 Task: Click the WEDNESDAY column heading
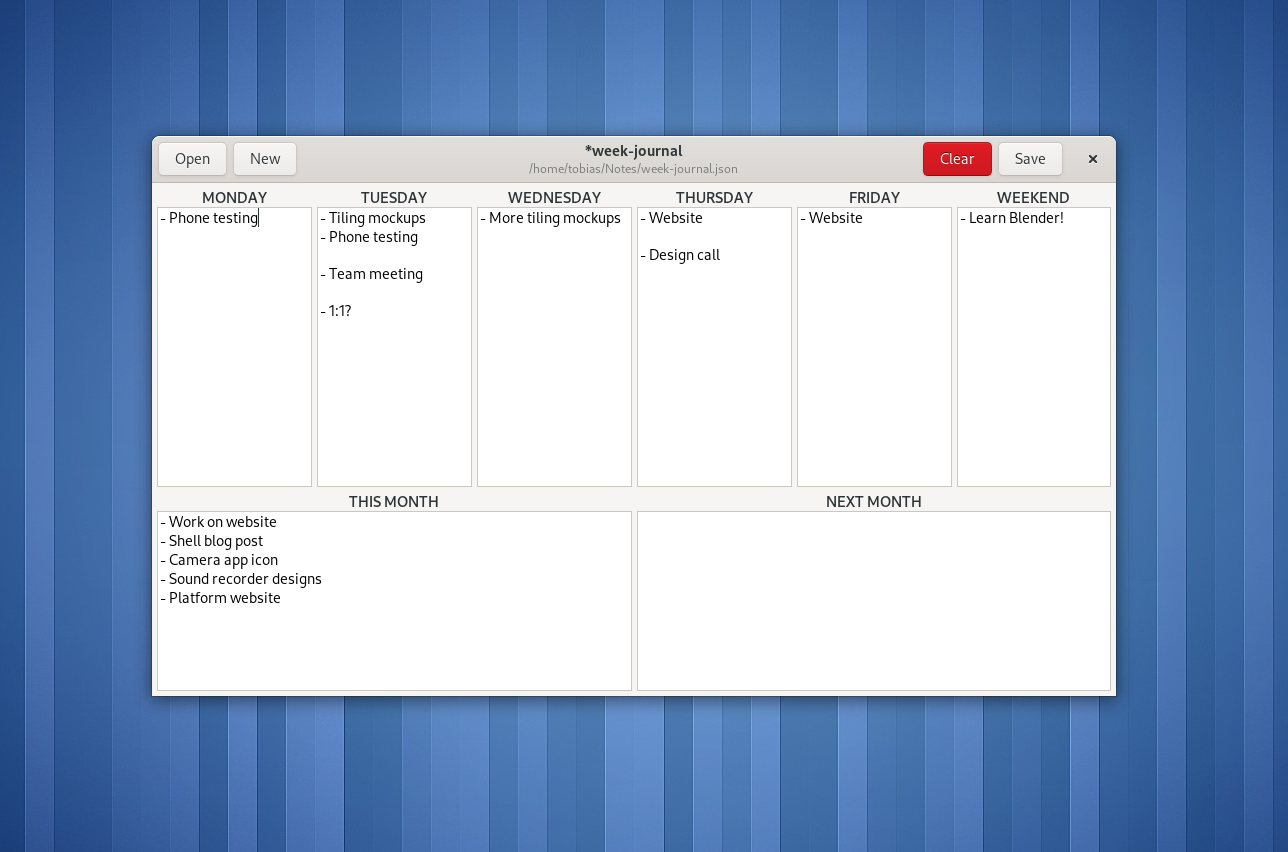click(x=554, y=197)
